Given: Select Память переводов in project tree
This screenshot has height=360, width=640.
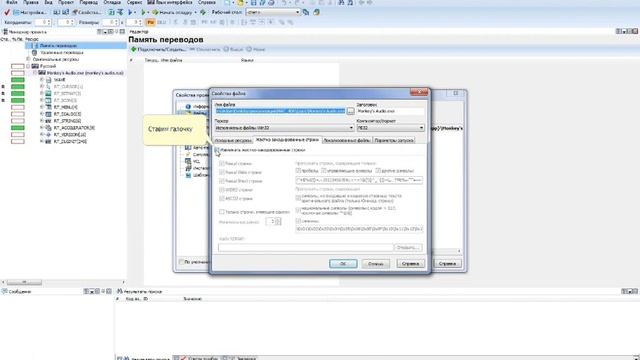Looking at the screenshot, I should coord(58,46).
